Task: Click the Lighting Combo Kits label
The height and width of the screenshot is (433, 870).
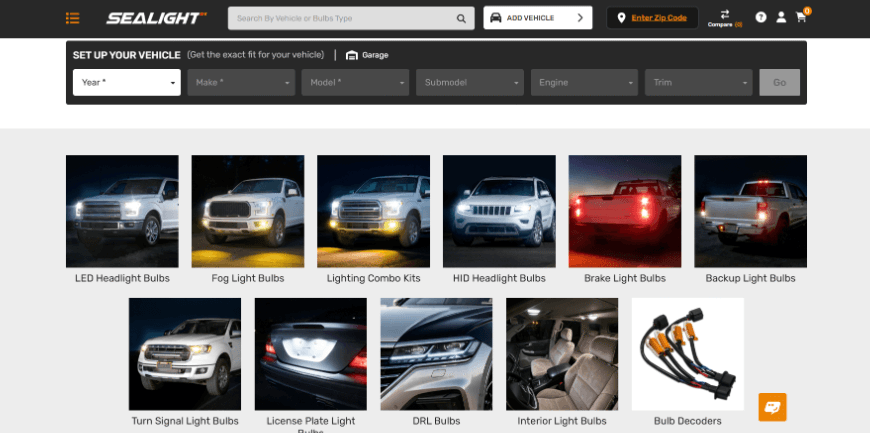Action: click(373, 278)
